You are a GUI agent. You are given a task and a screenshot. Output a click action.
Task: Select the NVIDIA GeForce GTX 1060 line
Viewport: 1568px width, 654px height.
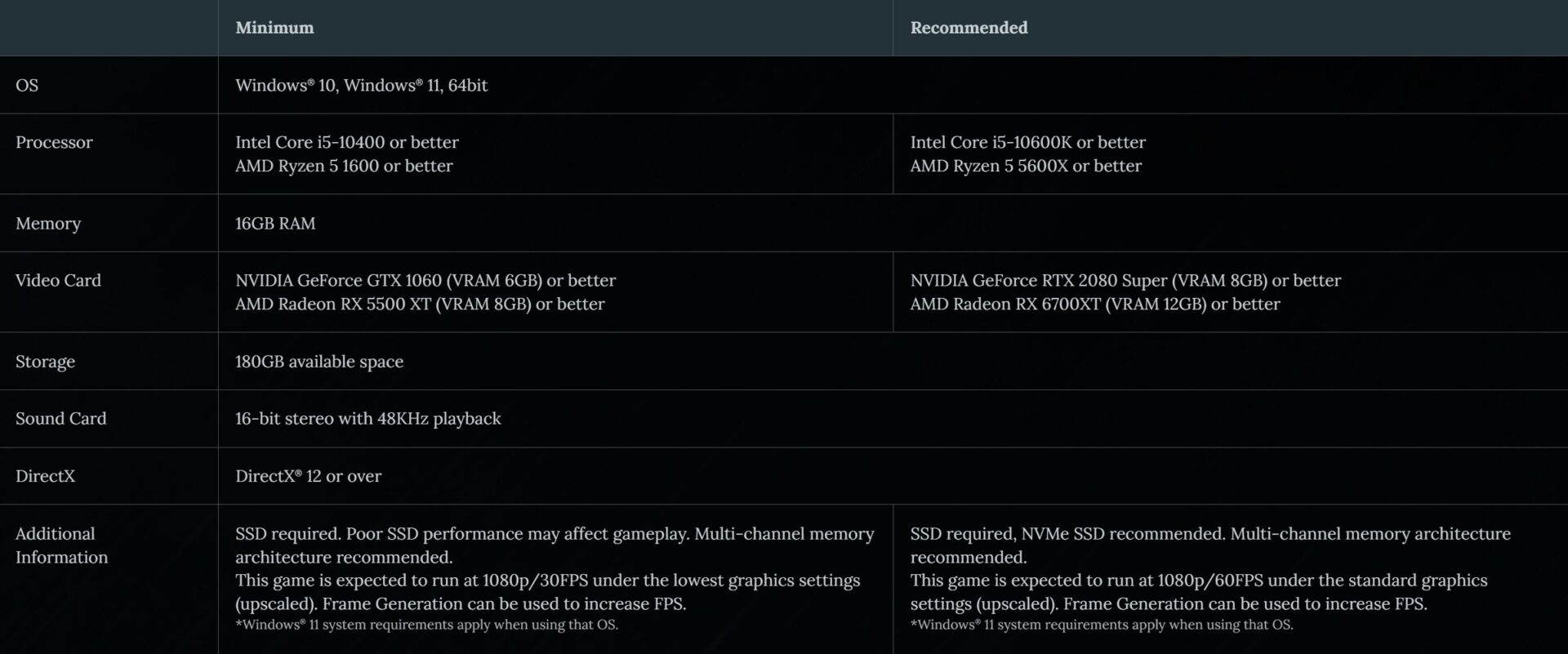425,280
